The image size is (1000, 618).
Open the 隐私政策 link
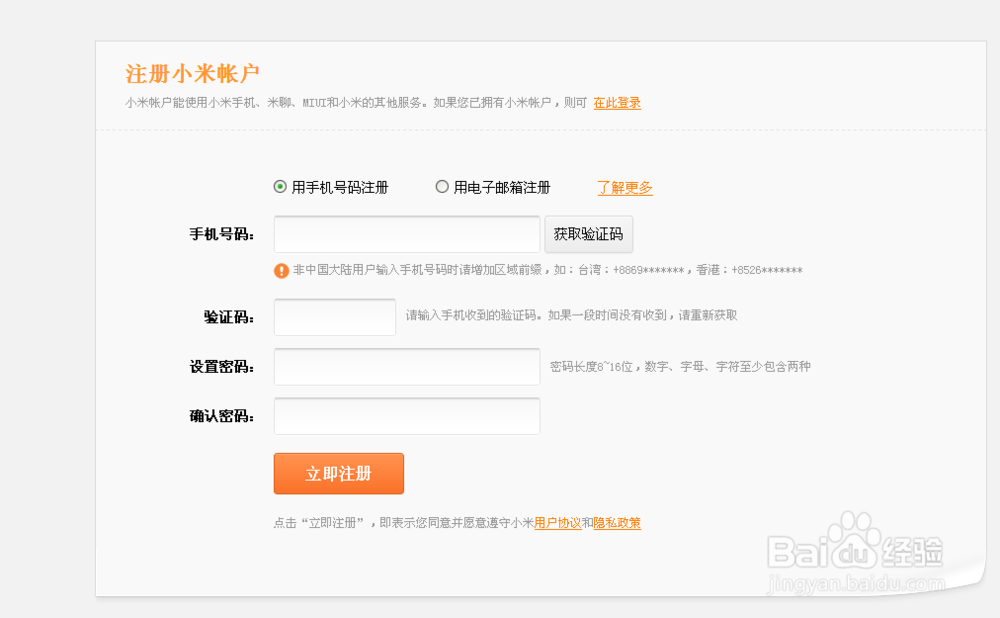point(617,523)
